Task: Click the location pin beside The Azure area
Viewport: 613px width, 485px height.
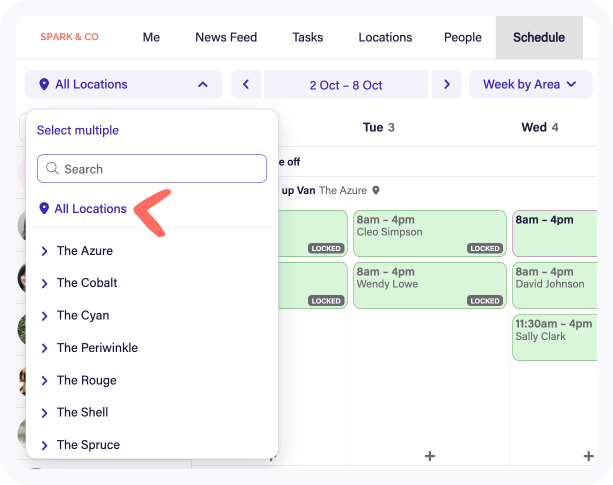Action: point(376,190)
